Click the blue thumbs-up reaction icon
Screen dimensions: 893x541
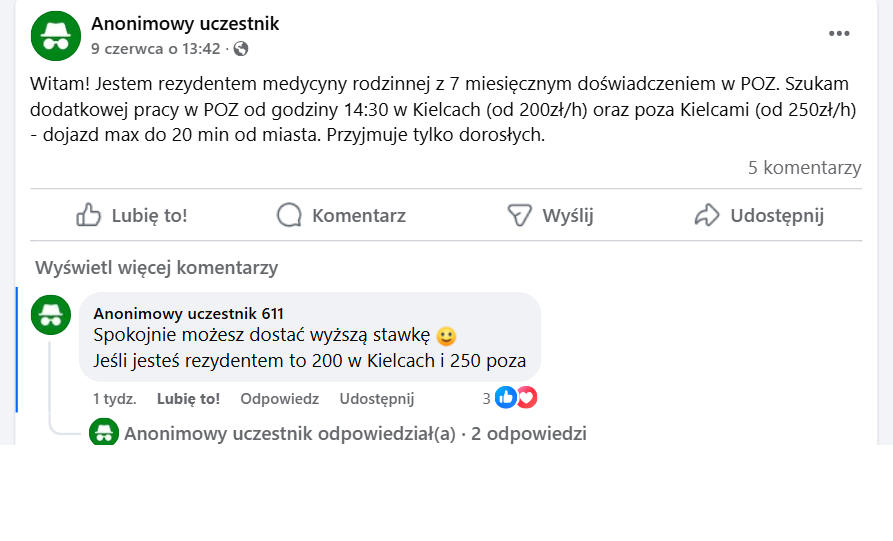click(506, 398)
